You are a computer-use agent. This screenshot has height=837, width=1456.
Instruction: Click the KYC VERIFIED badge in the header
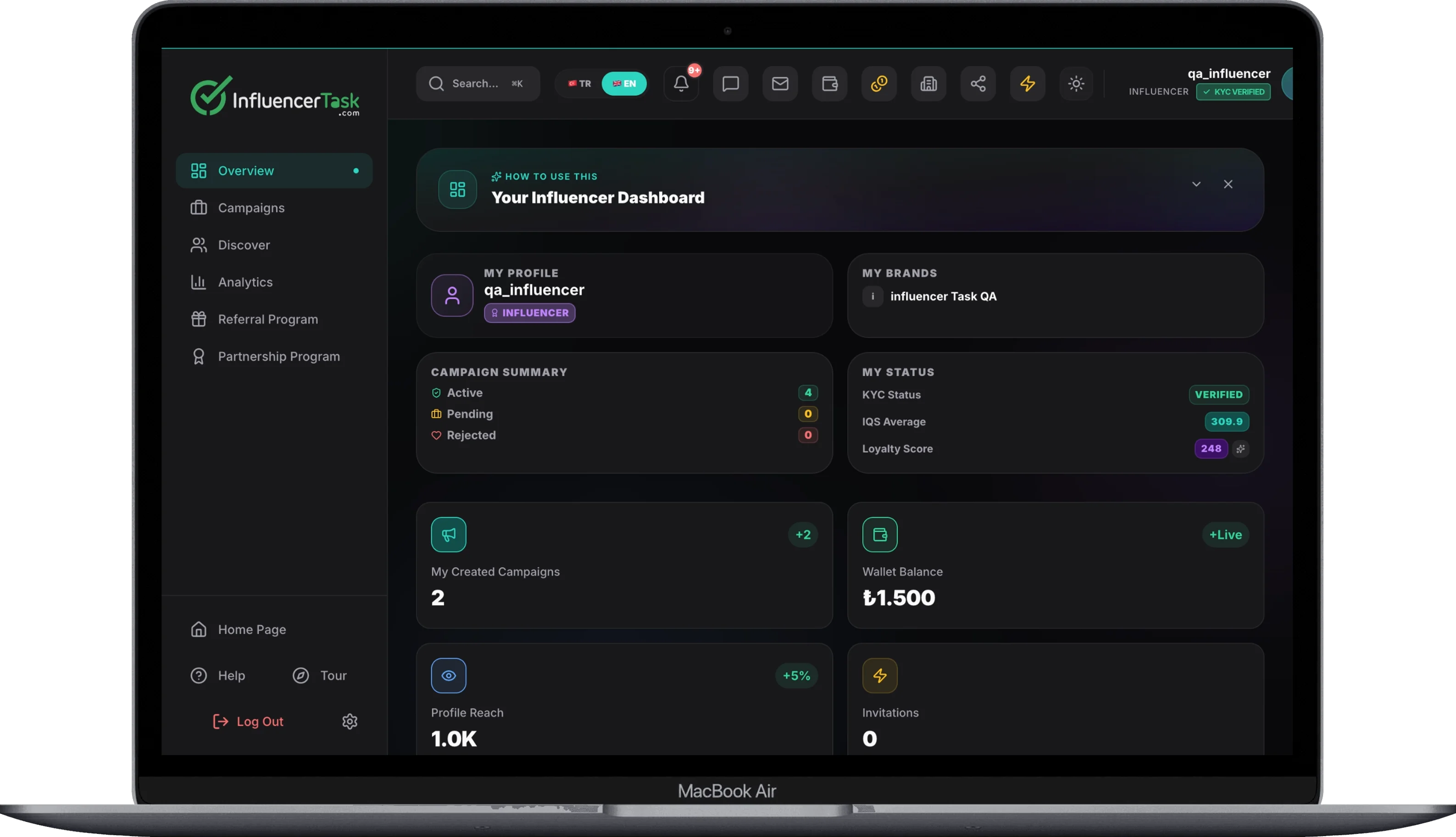(x=1233, y=92)
